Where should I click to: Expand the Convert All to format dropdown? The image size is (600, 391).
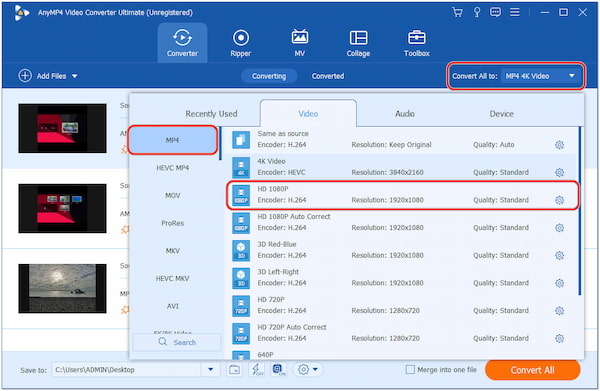coord(540,76)
